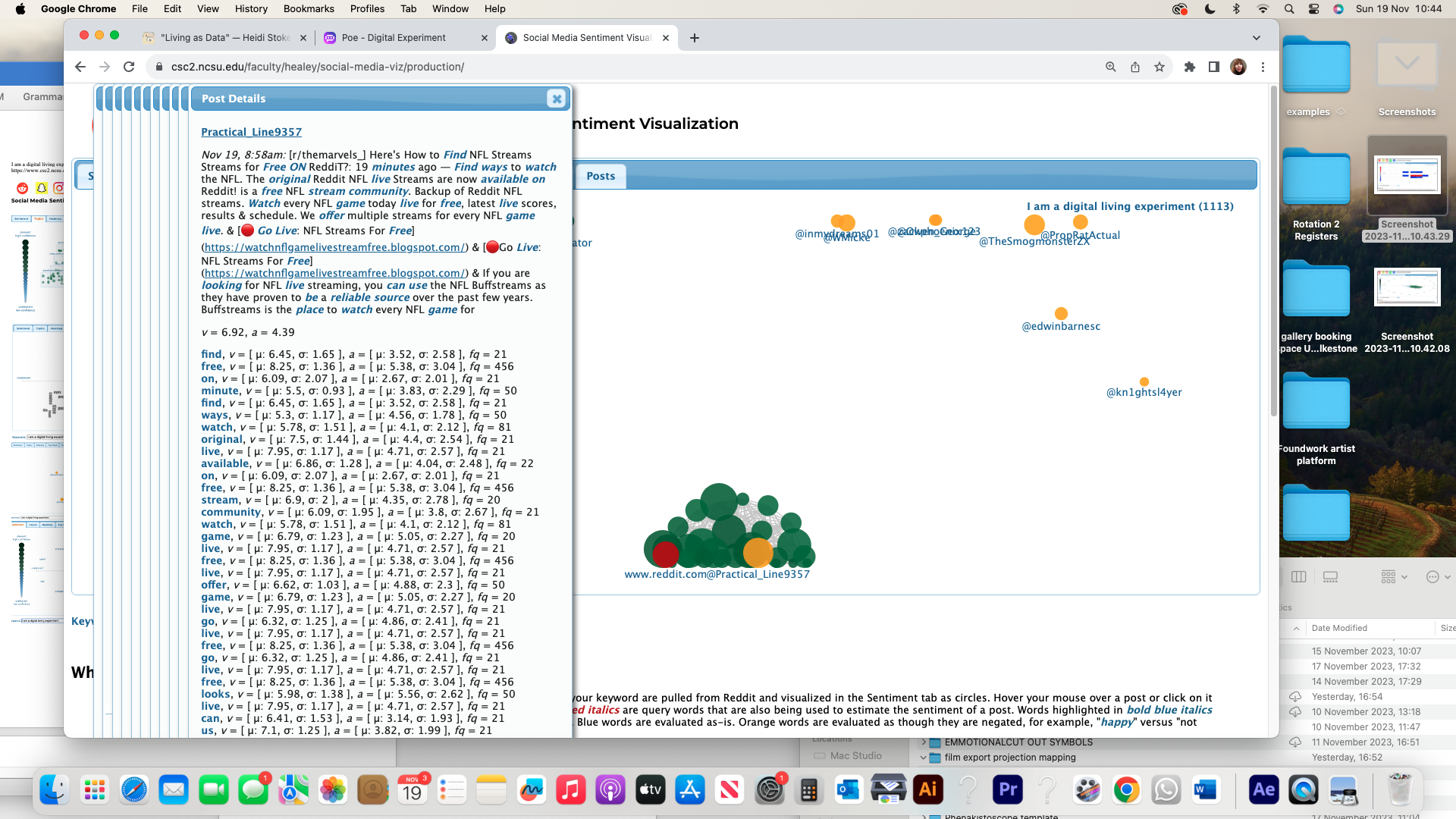Open the File menu

pos(140,9)
